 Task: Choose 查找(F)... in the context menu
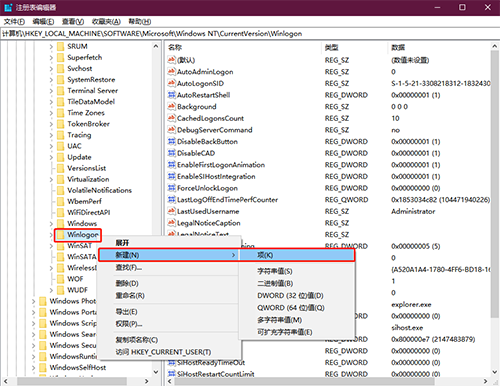[x=169, y=267]
